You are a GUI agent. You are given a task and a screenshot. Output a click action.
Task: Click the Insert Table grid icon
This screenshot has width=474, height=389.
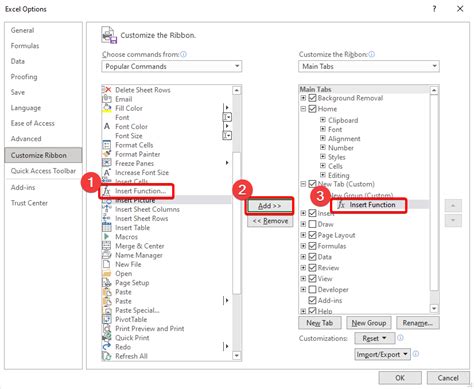(106, 227)
